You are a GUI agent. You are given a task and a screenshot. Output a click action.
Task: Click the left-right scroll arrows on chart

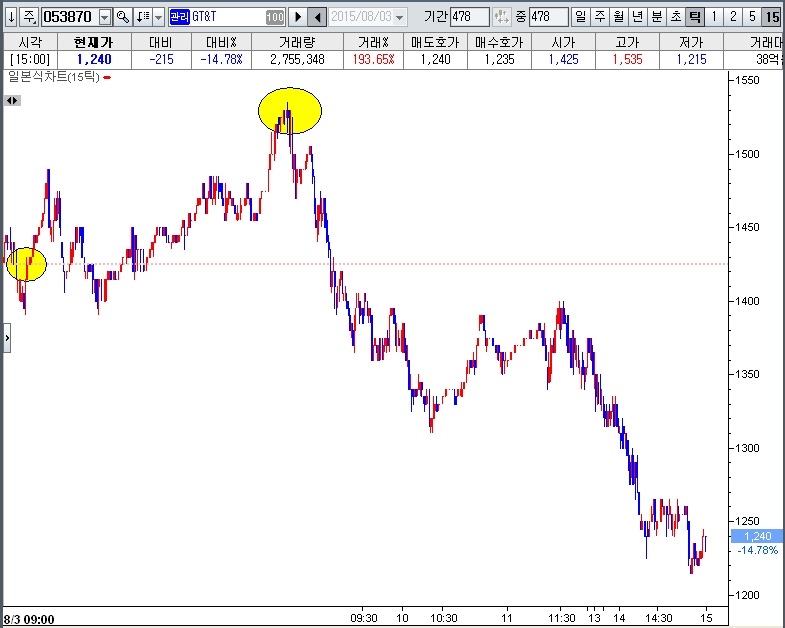[13, 101]
